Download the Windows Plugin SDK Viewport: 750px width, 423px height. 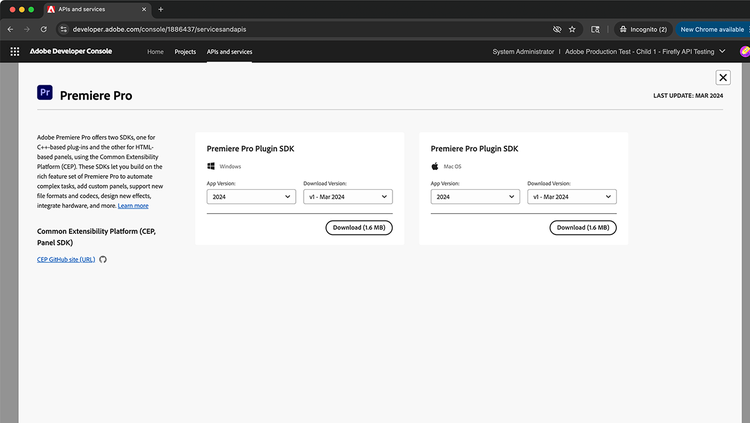(359, 228)
